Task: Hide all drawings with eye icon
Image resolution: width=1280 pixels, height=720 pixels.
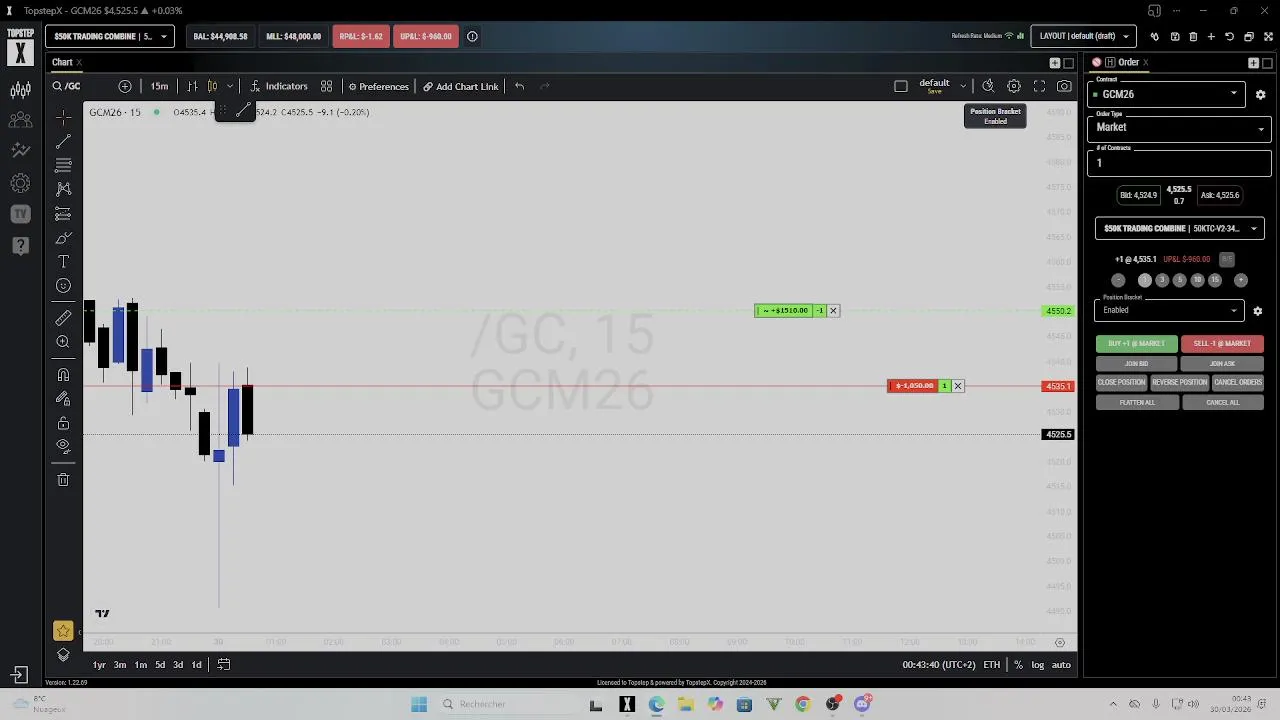Action: [x=63, y=446]
